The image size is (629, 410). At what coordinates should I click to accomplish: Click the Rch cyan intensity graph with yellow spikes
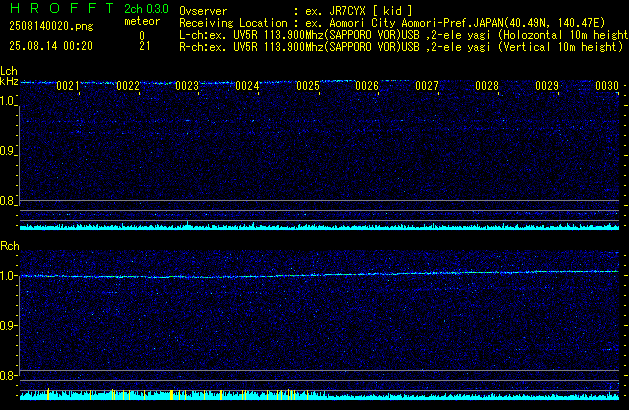tap(320, 395)
